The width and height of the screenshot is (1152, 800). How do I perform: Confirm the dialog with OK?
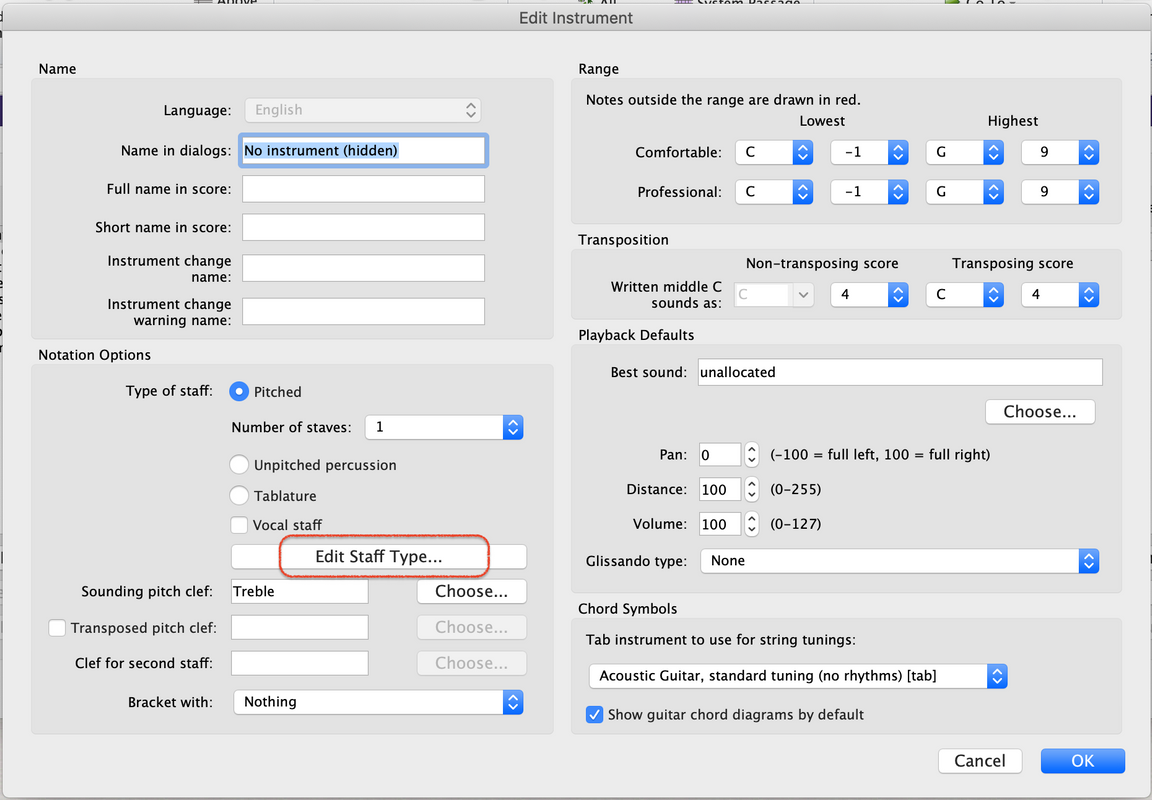click(x=1082, y=761)
